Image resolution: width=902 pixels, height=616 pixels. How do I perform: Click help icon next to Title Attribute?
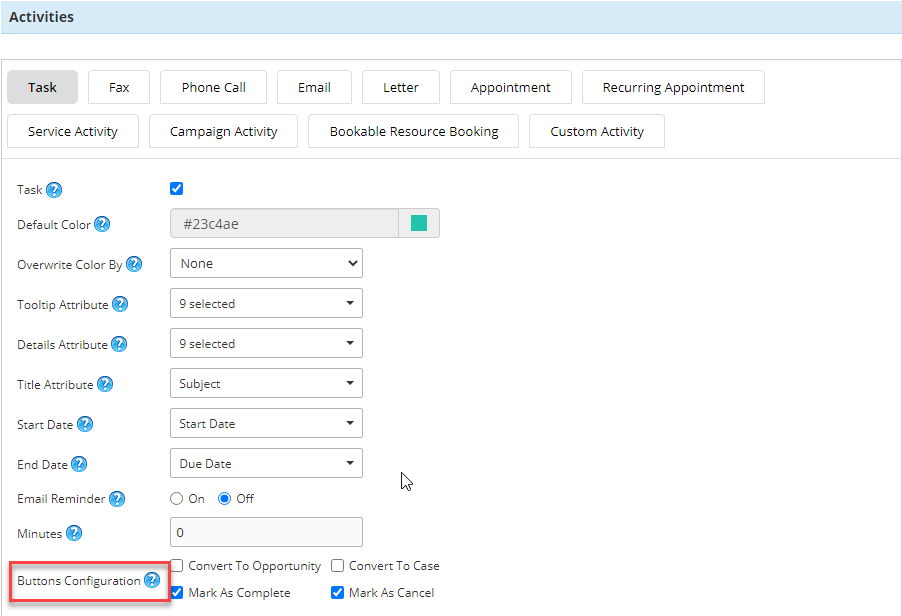tap(105, 384)
